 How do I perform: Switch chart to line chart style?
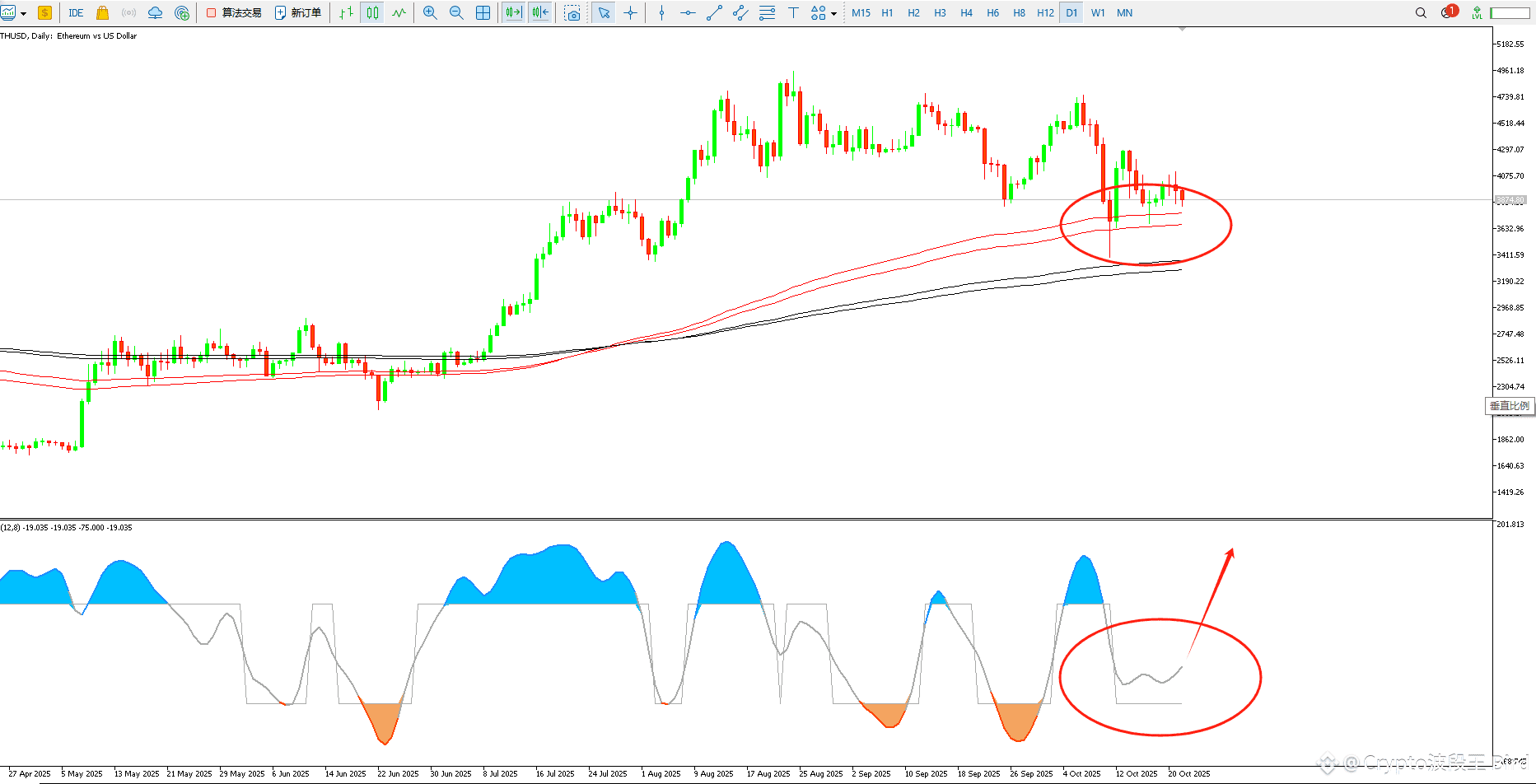[x=399, y=12]
